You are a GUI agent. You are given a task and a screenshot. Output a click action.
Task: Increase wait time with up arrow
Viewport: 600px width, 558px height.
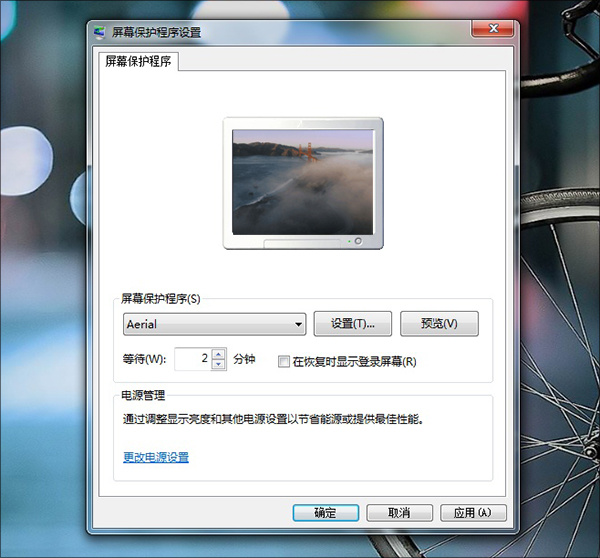click(x=218, y=354)
